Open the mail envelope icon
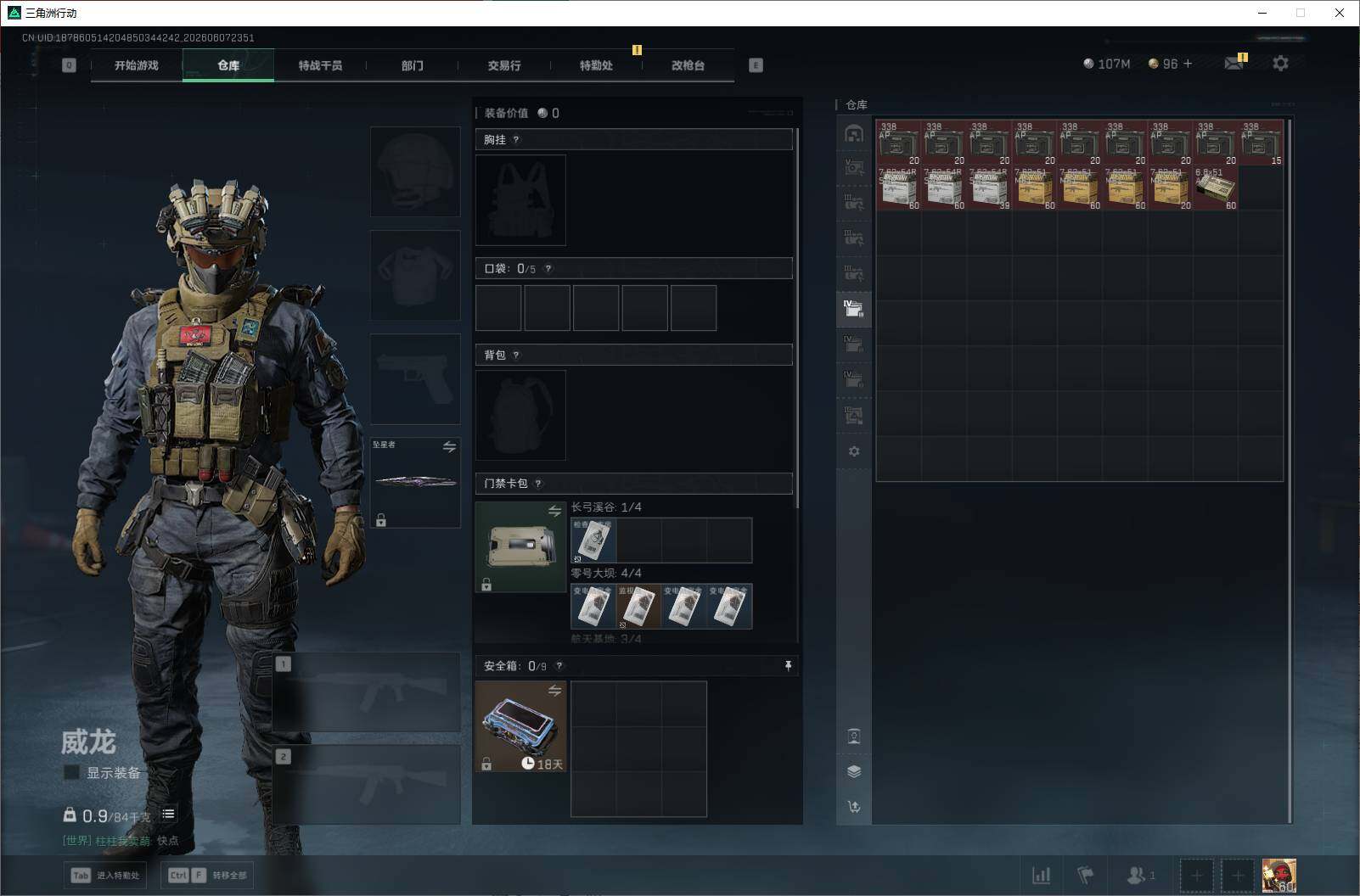The image size is (1360, 896). click(1234, 64)
